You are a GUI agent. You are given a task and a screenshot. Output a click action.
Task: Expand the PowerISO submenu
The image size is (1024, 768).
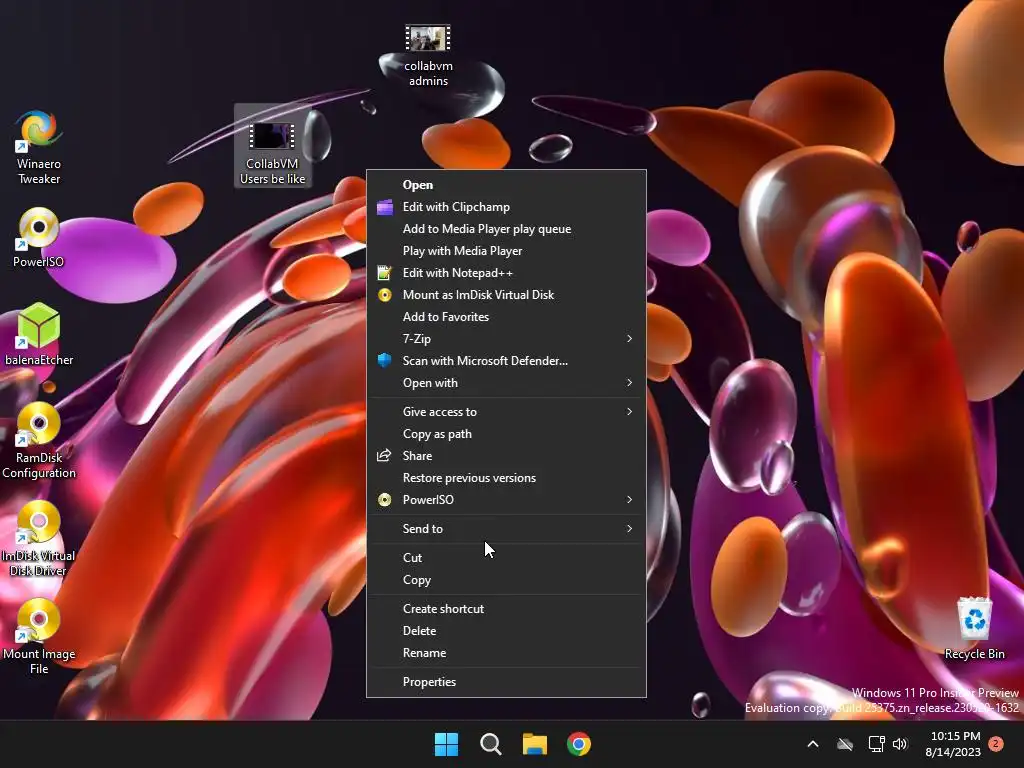click(506, 500)
